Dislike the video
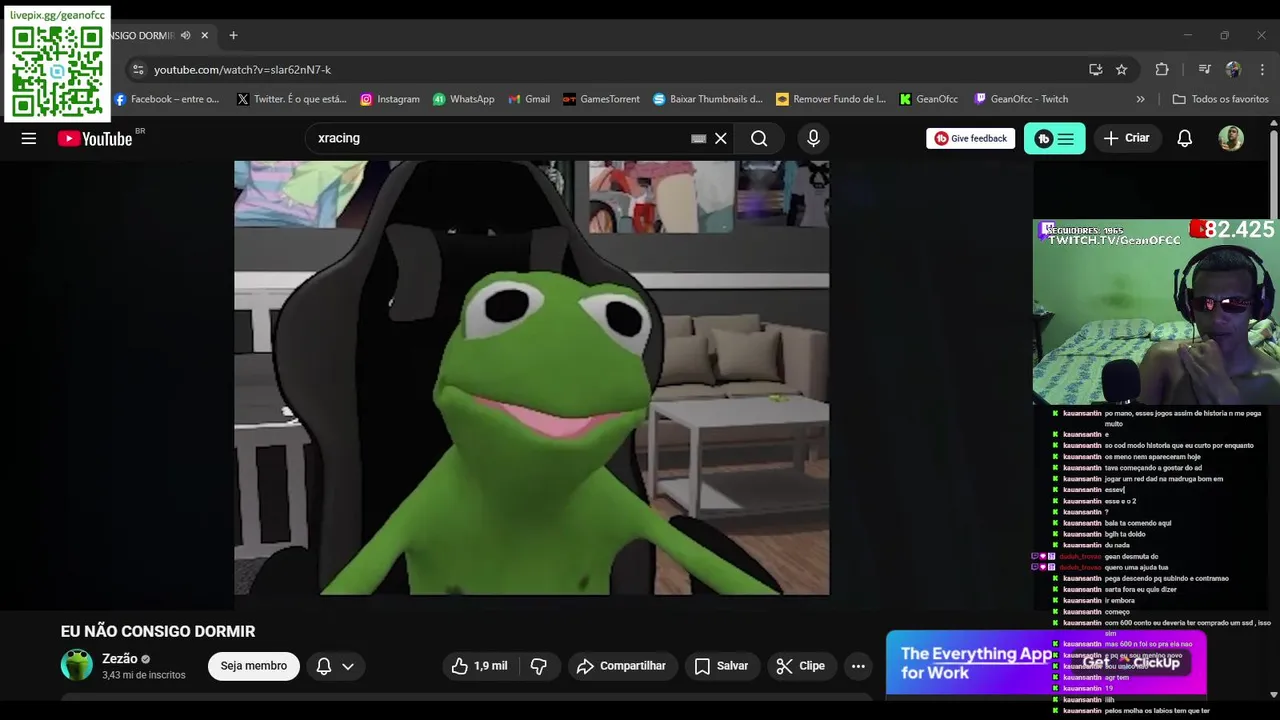The image size is (1280, 720). (x=539, y=666)
